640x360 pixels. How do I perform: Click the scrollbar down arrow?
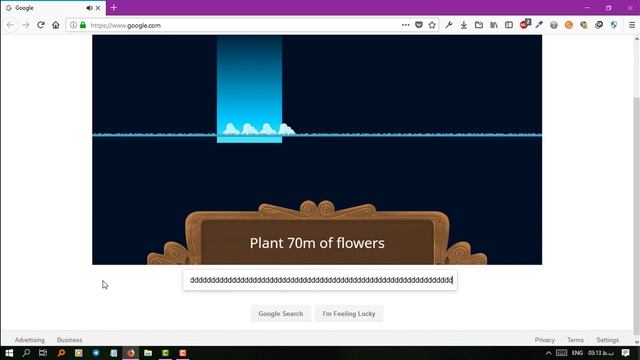[636, 342]
